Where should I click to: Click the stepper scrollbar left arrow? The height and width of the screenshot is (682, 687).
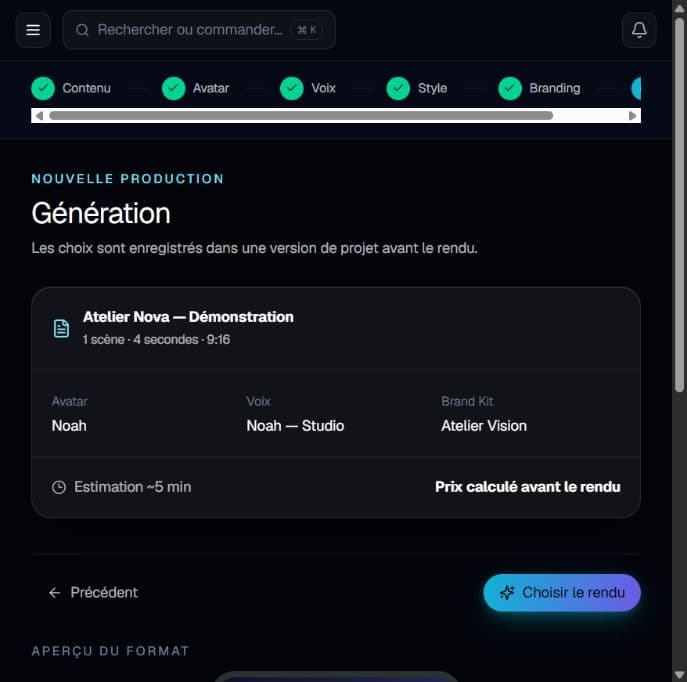[x=39, y=116]
